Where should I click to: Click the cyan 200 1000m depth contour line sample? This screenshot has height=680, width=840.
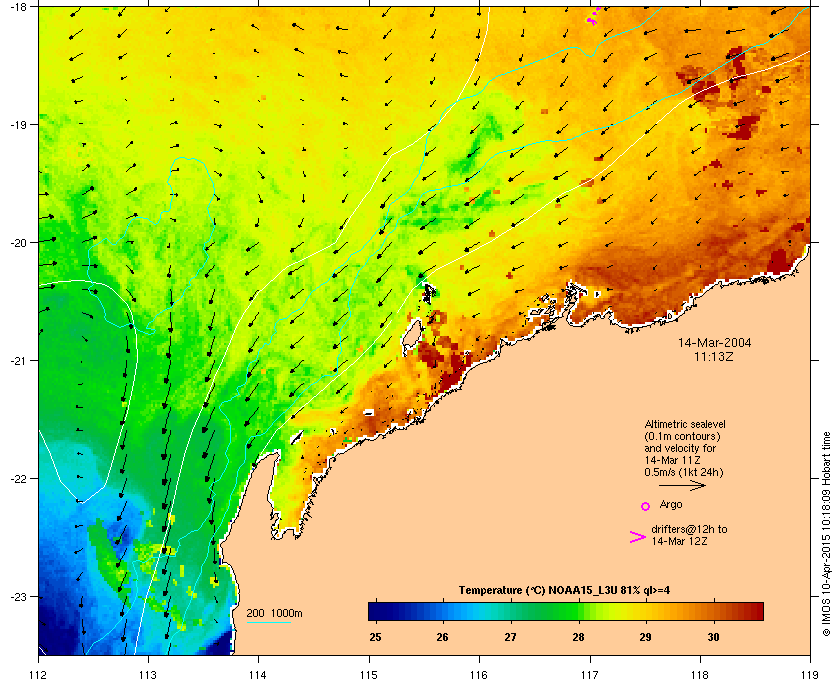(268, 622)
